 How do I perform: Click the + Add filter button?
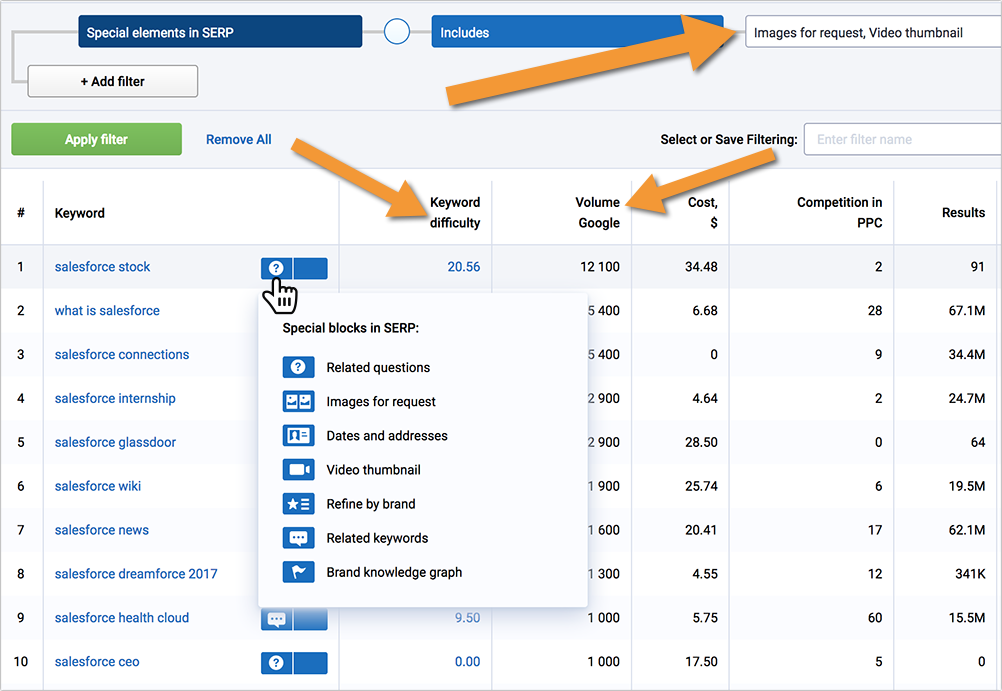tap(112, 81)
